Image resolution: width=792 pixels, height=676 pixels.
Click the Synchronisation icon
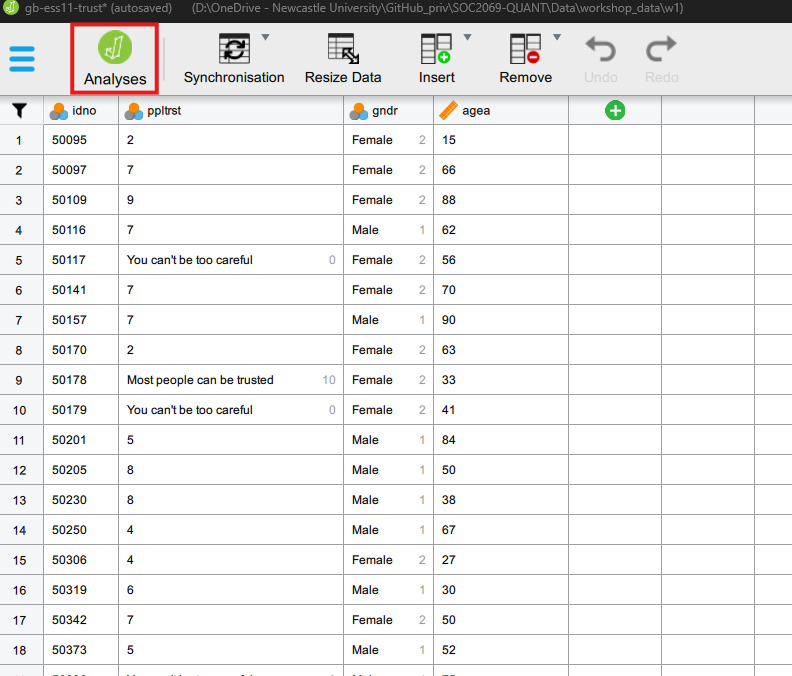[x=234, y=49]
